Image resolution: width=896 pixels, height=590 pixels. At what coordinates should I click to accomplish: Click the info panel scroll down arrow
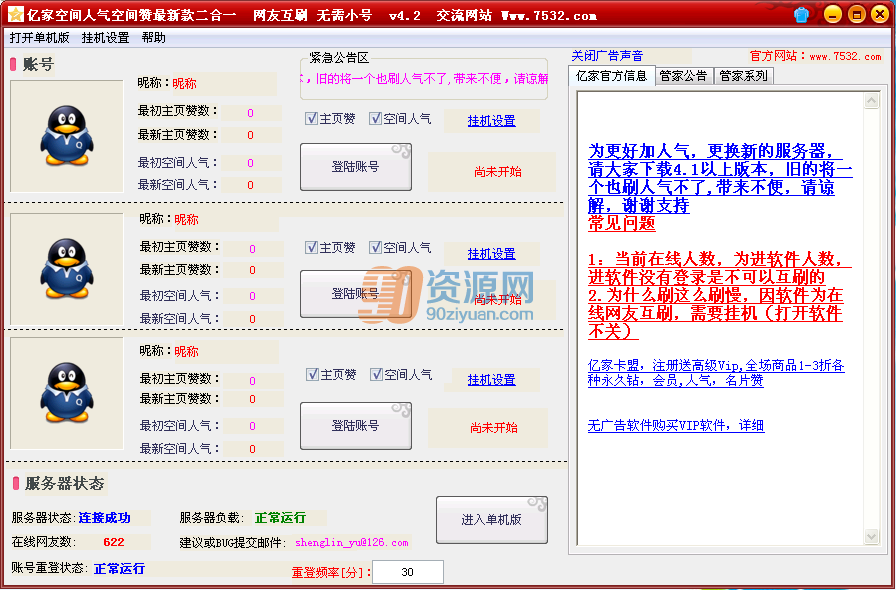(x=871, y=536)
